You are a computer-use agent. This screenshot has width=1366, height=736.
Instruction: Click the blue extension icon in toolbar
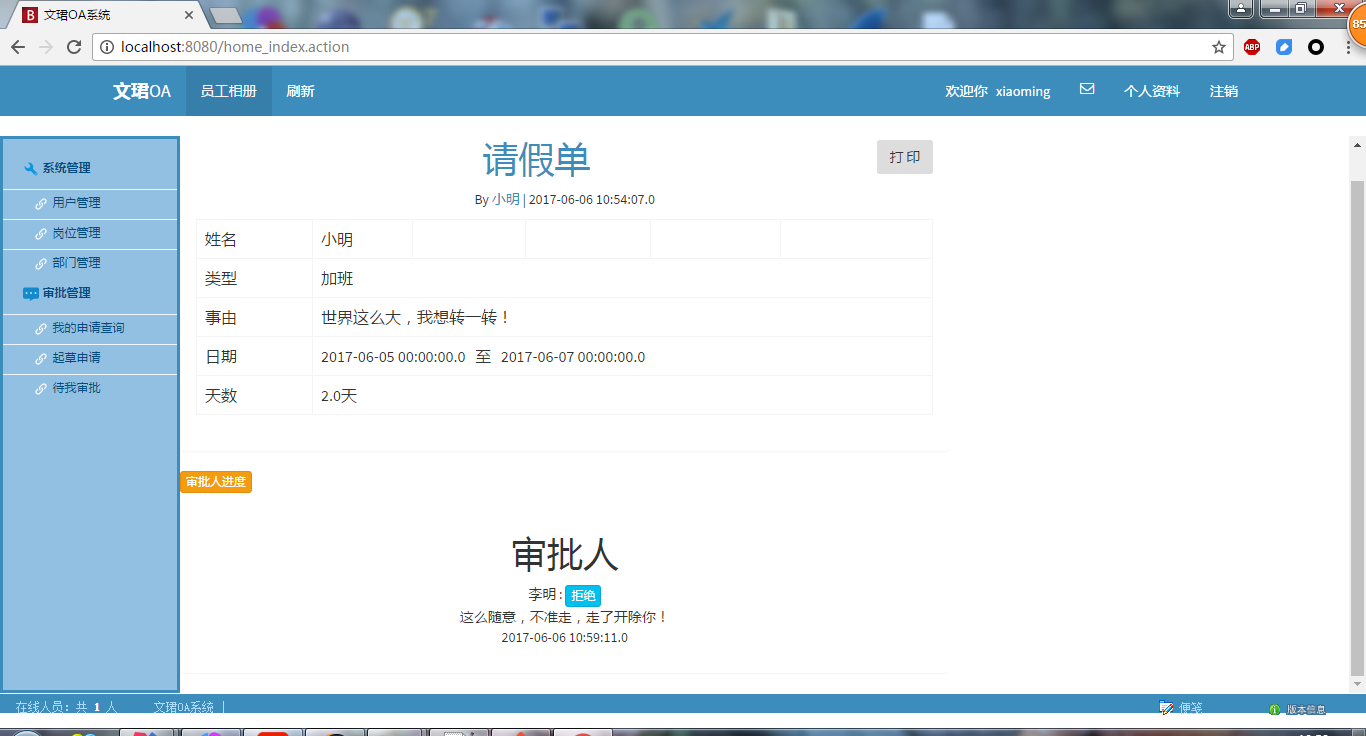pyautogui.click(x=1284, y=47)
